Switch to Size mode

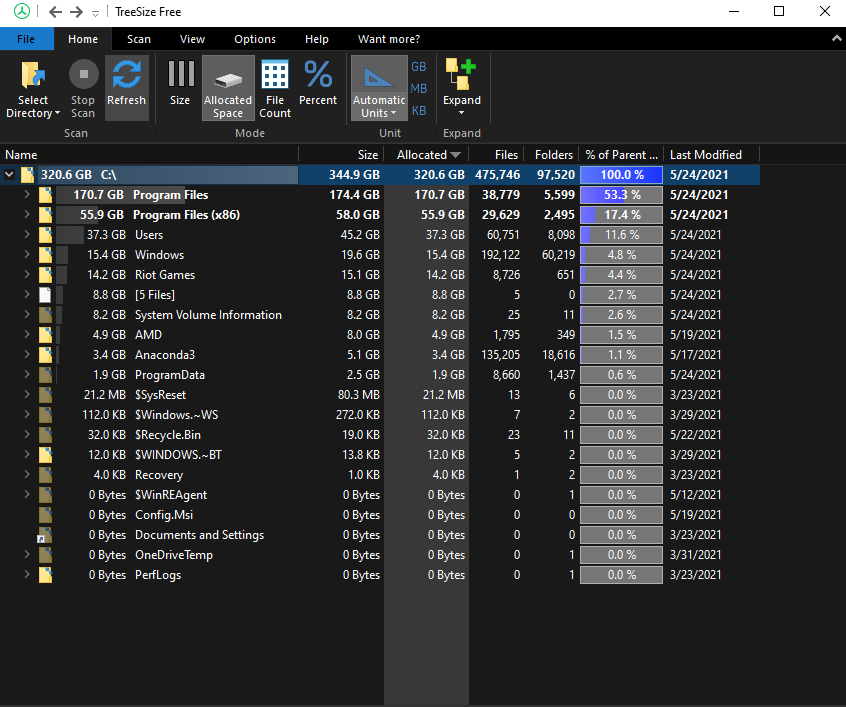pos(180,87)
